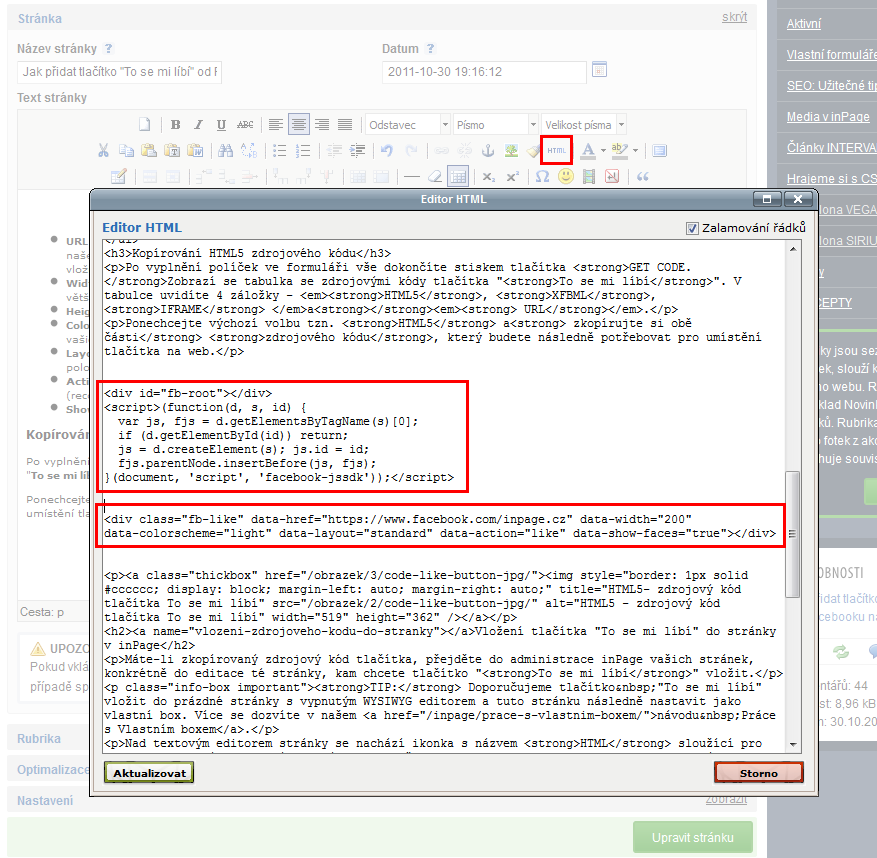Click the Název stránky input field
The image size is (877, 858).
[x=120, y=72]
